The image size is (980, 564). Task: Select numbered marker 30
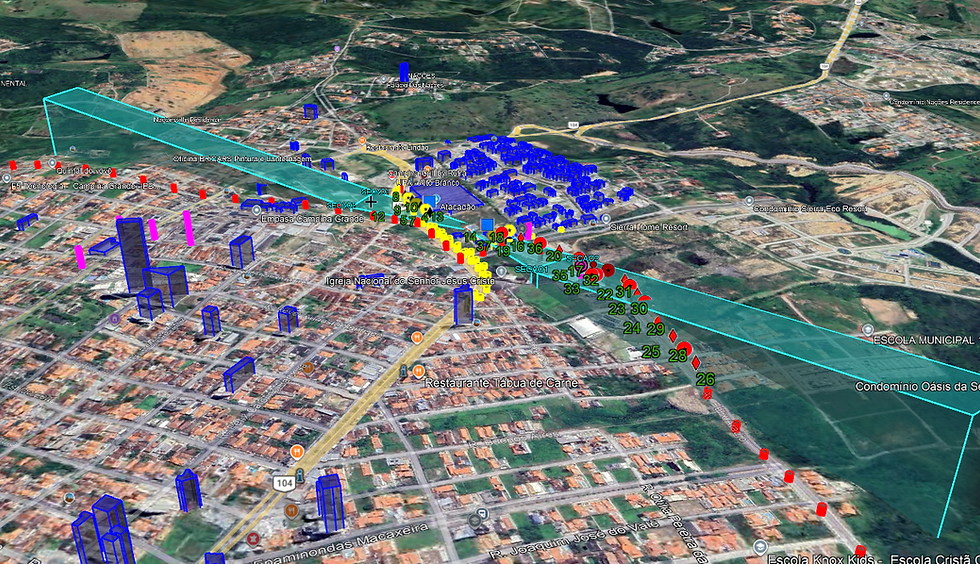point(639,308)
